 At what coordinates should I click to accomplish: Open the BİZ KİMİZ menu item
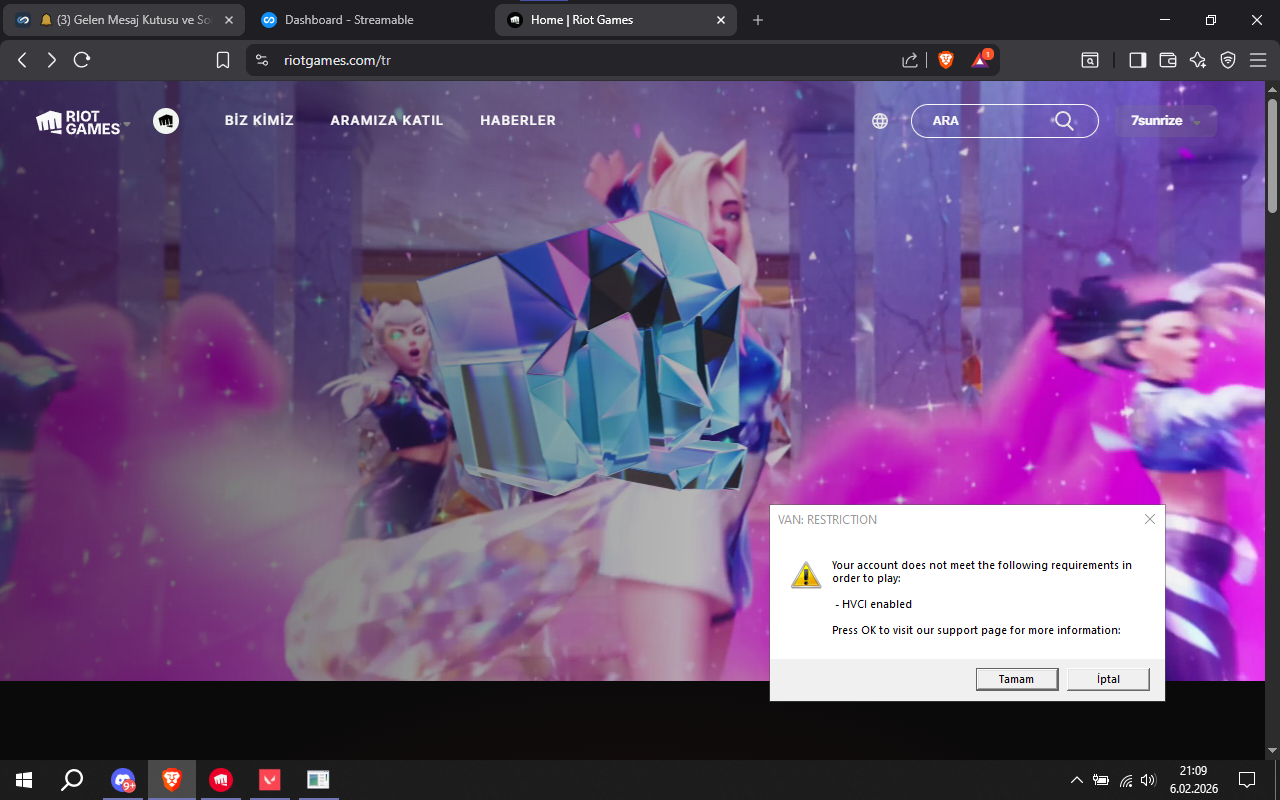coord(259,120)
